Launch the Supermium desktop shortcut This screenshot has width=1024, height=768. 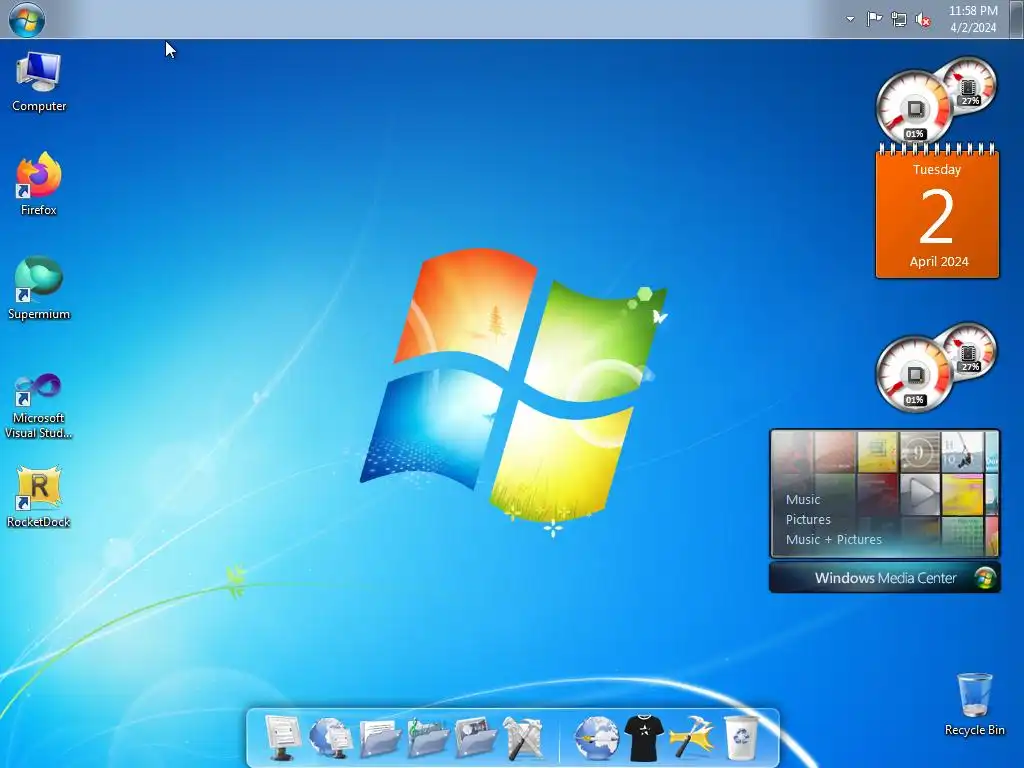tap(39, 288)
